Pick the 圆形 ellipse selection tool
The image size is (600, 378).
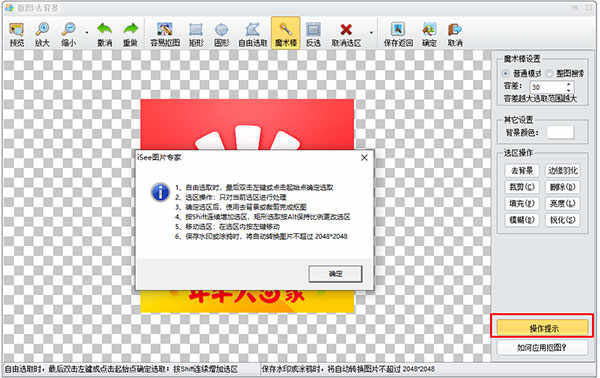pyautogui.click(x=222, y=34)
